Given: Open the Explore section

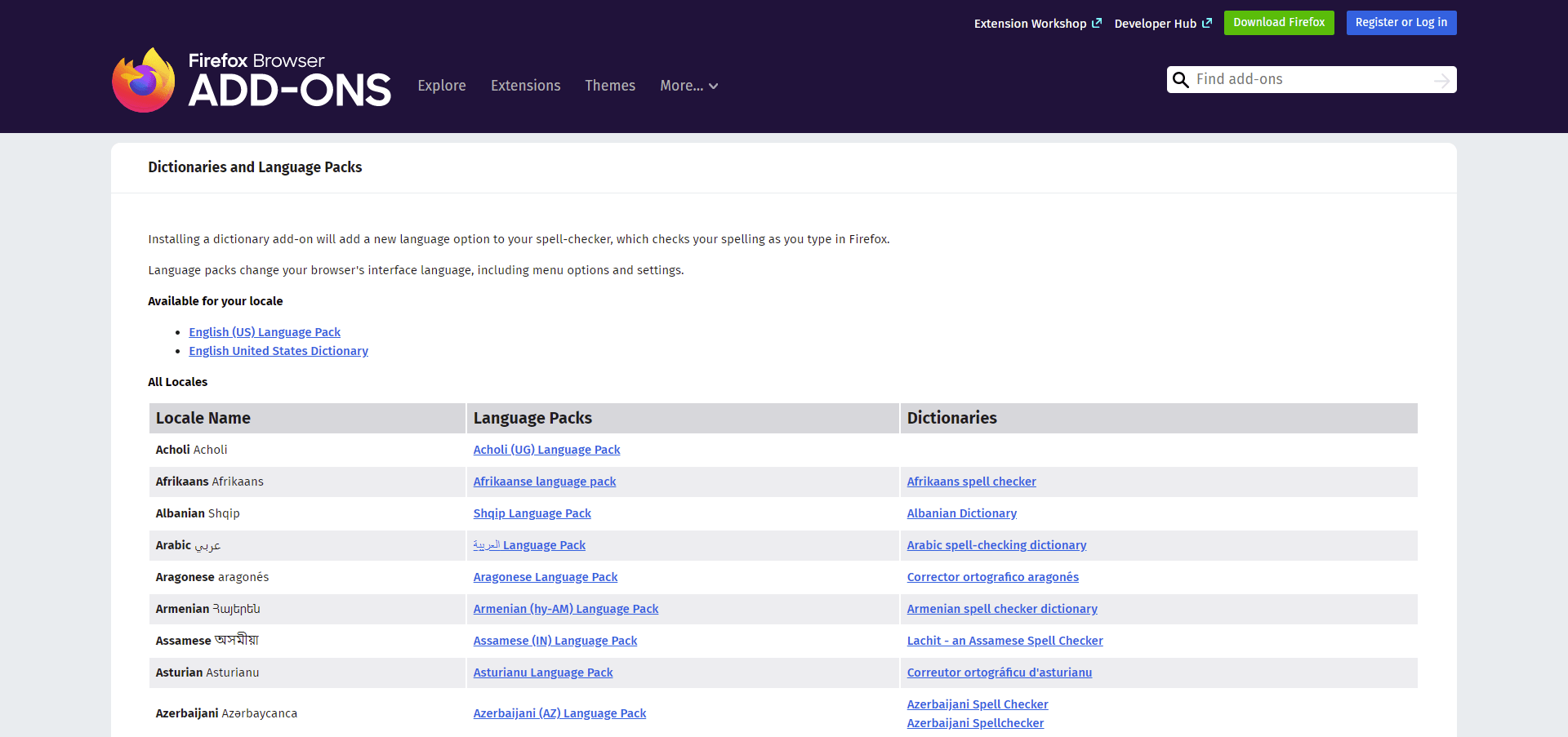Looking at the screenshot, I should (x=442, y=86).
